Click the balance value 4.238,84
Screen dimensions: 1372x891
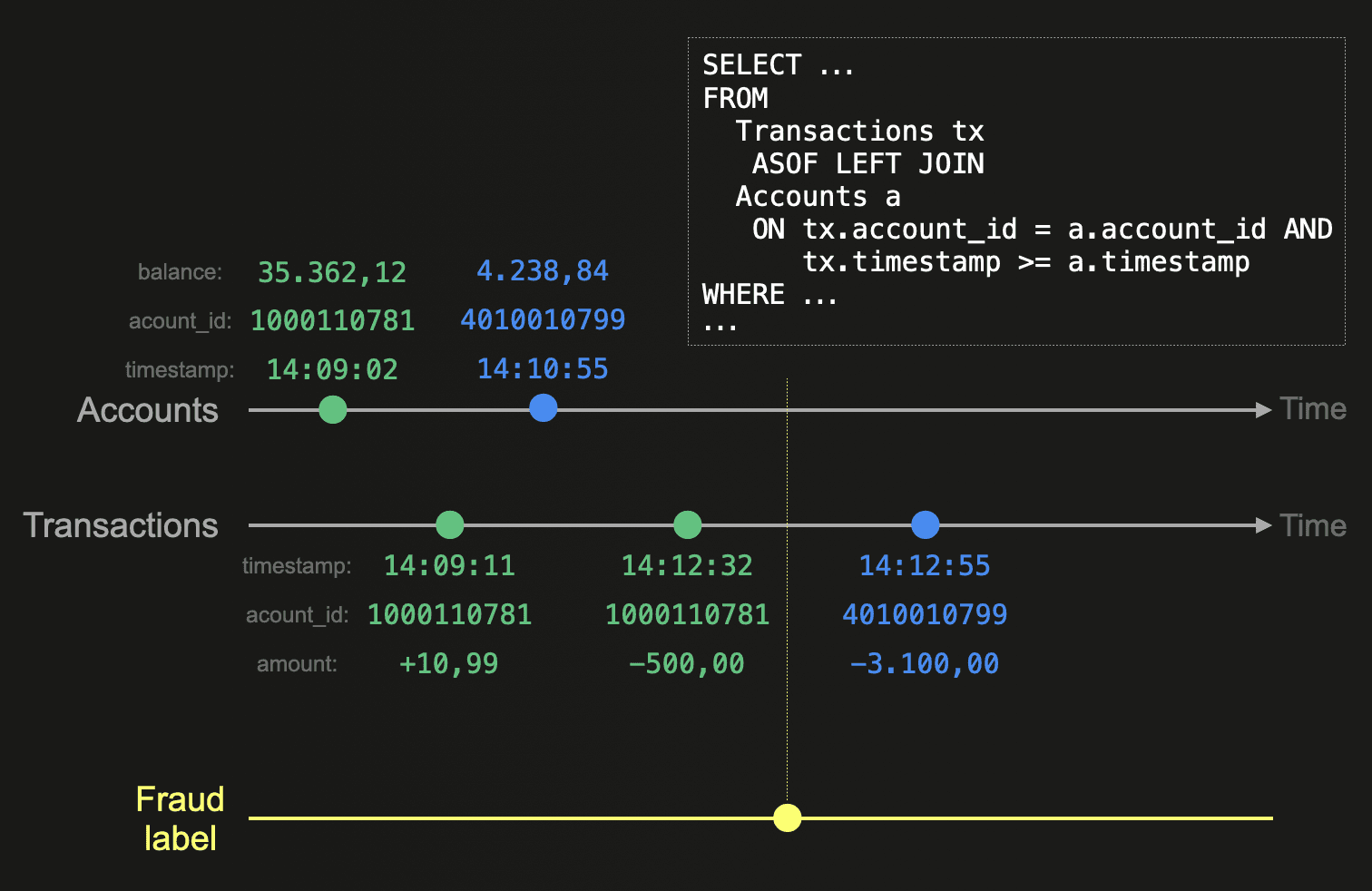point(543,271)
